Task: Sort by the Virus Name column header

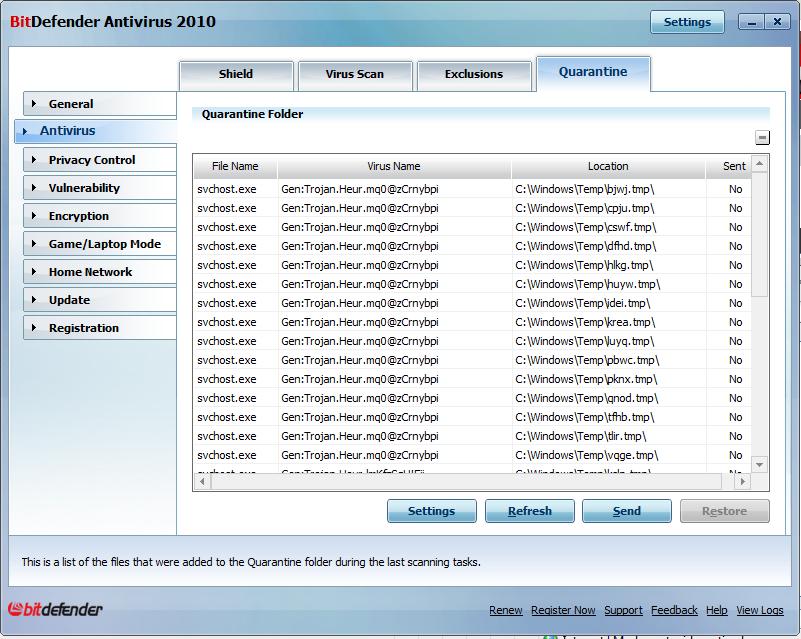Action: point(394,167)
